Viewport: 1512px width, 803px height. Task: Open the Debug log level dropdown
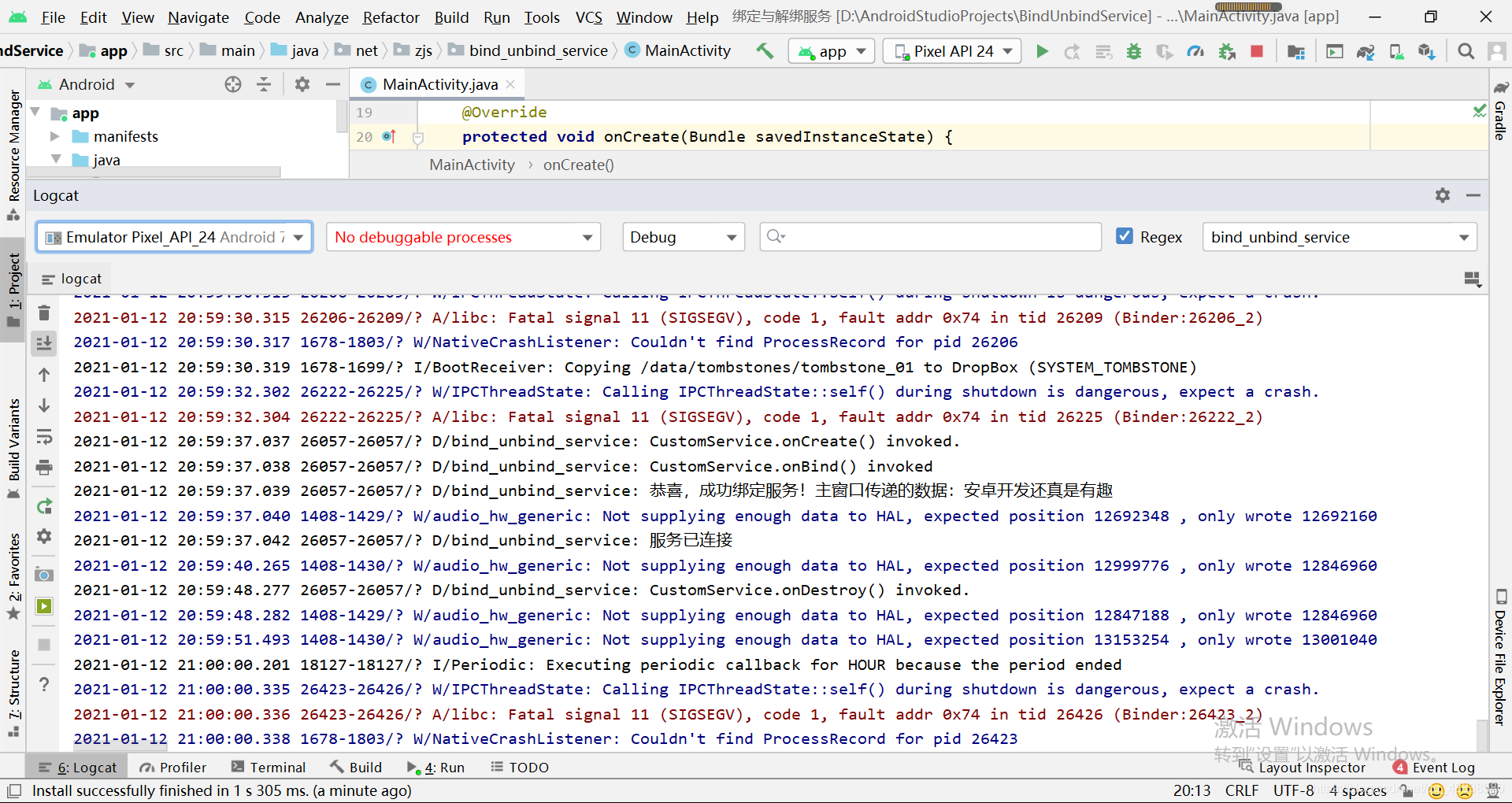pyautogui.click(x=684, y=237)
